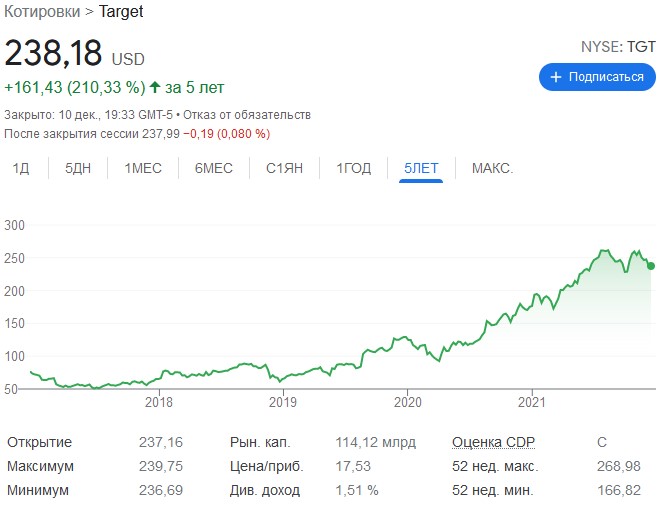665x506 pixels.
Task: Click the 150 y-axis label
Action: [14, 323]
